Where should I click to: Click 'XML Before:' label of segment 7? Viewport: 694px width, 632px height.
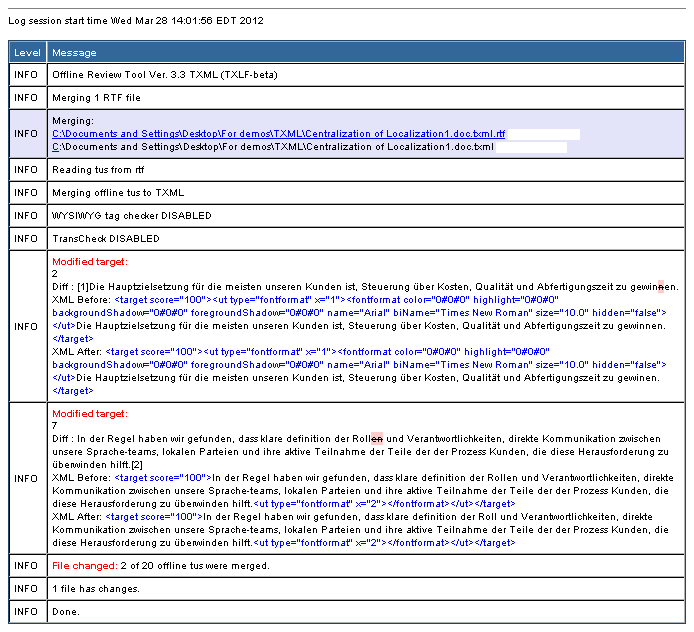coord(81,478)
